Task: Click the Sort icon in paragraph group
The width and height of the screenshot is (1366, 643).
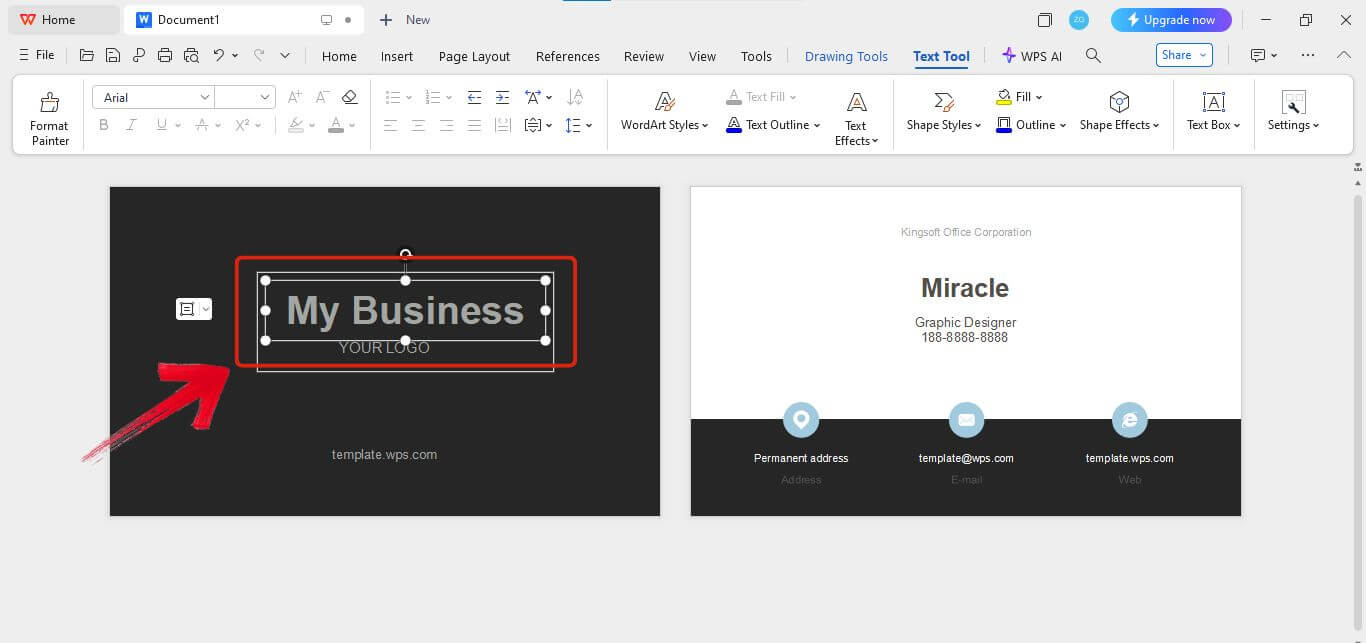Action: [575, 97]
